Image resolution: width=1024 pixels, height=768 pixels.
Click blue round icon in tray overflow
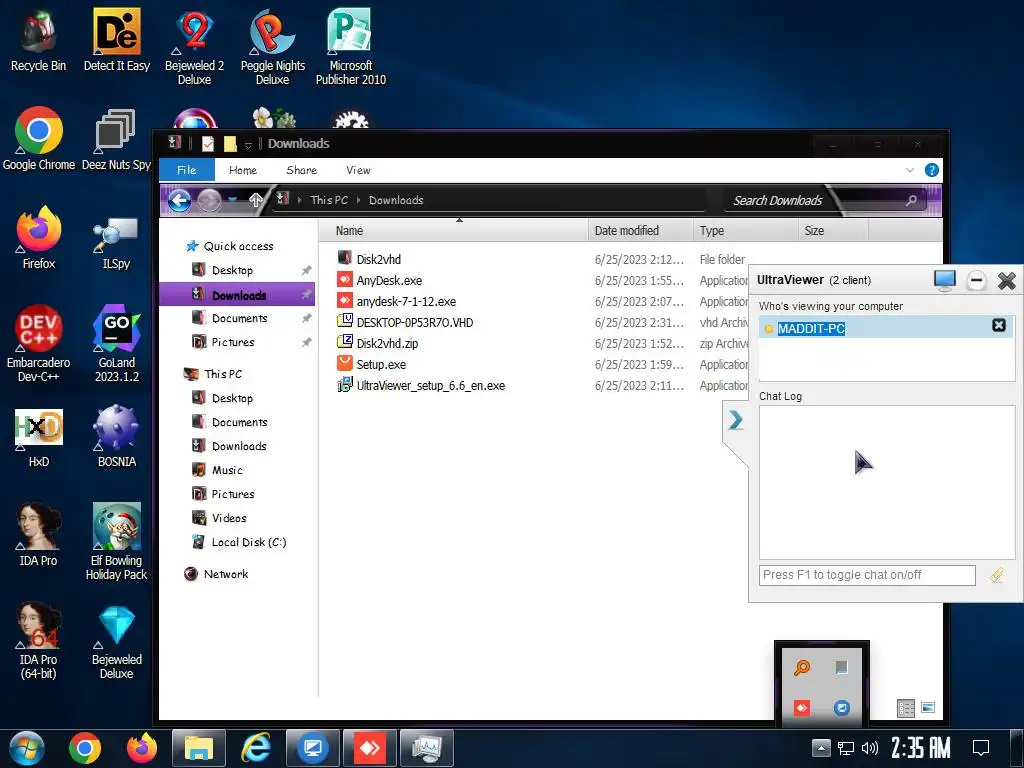tap(842, 708)
